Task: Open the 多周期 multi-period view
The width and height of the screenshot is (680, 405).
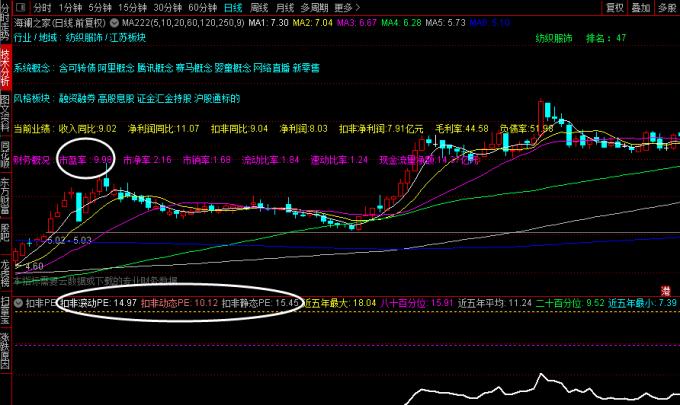Action: pos(314,7)
